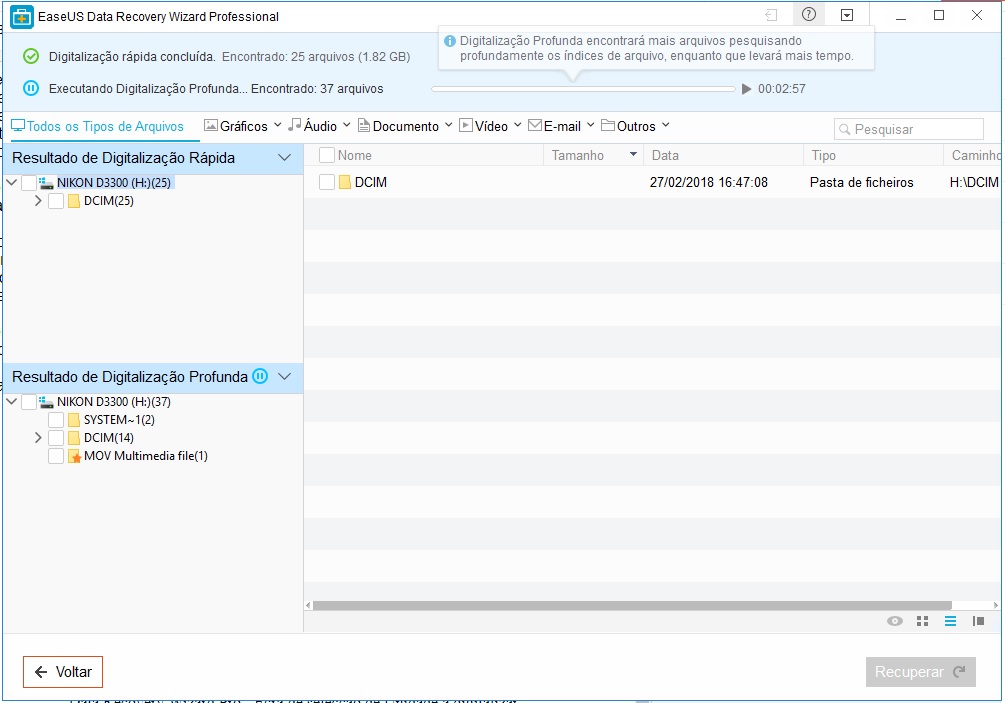Check the Nome select-all checkbox
This screenshot has width=1005, height=703.
[327, 155]
